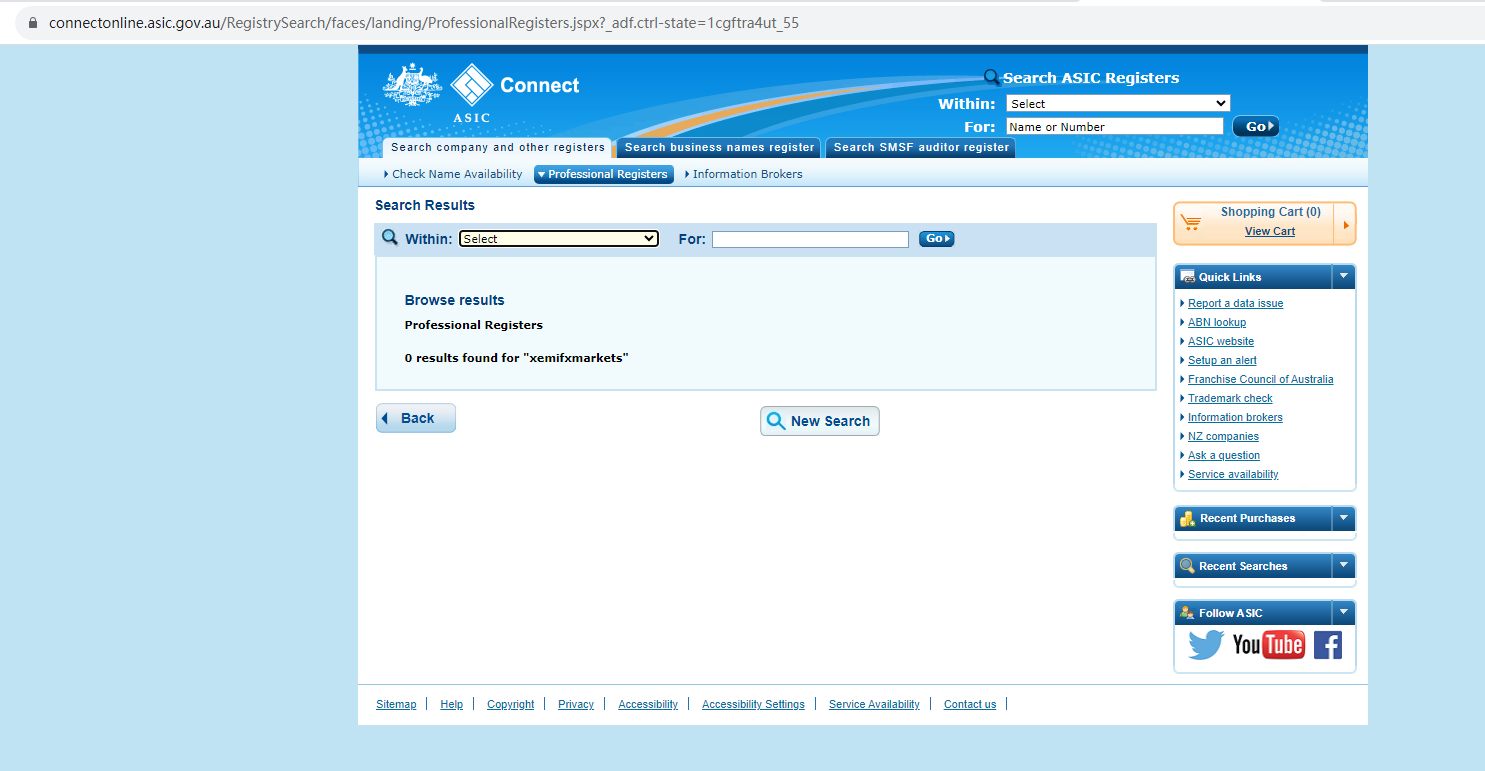Collapse the Follow ASIC panel
The image size is (1485, 771).
click(x=1344, y=613)
